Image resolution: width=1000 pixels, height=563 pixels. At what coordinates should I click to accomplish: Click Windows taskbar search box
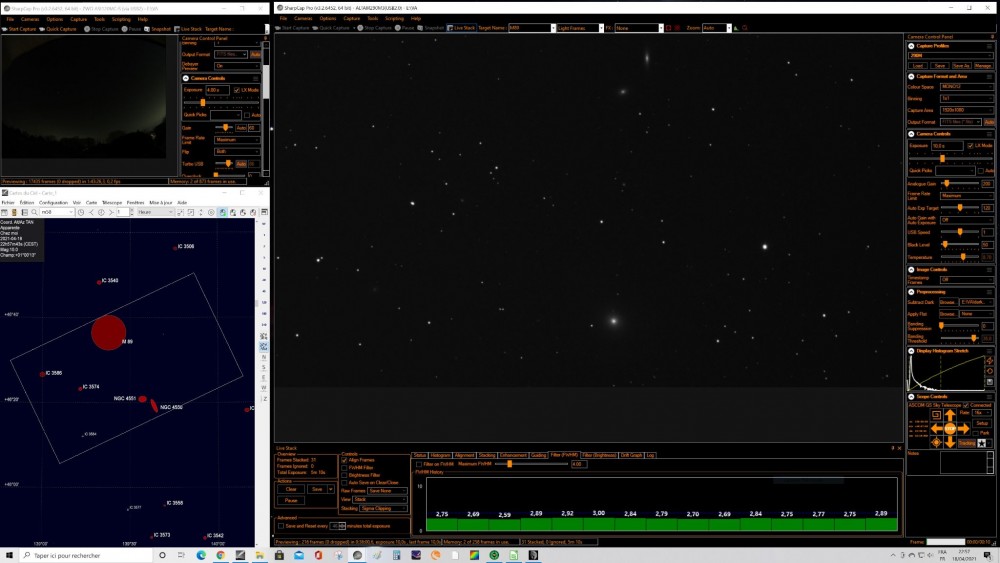coord(86,555)
